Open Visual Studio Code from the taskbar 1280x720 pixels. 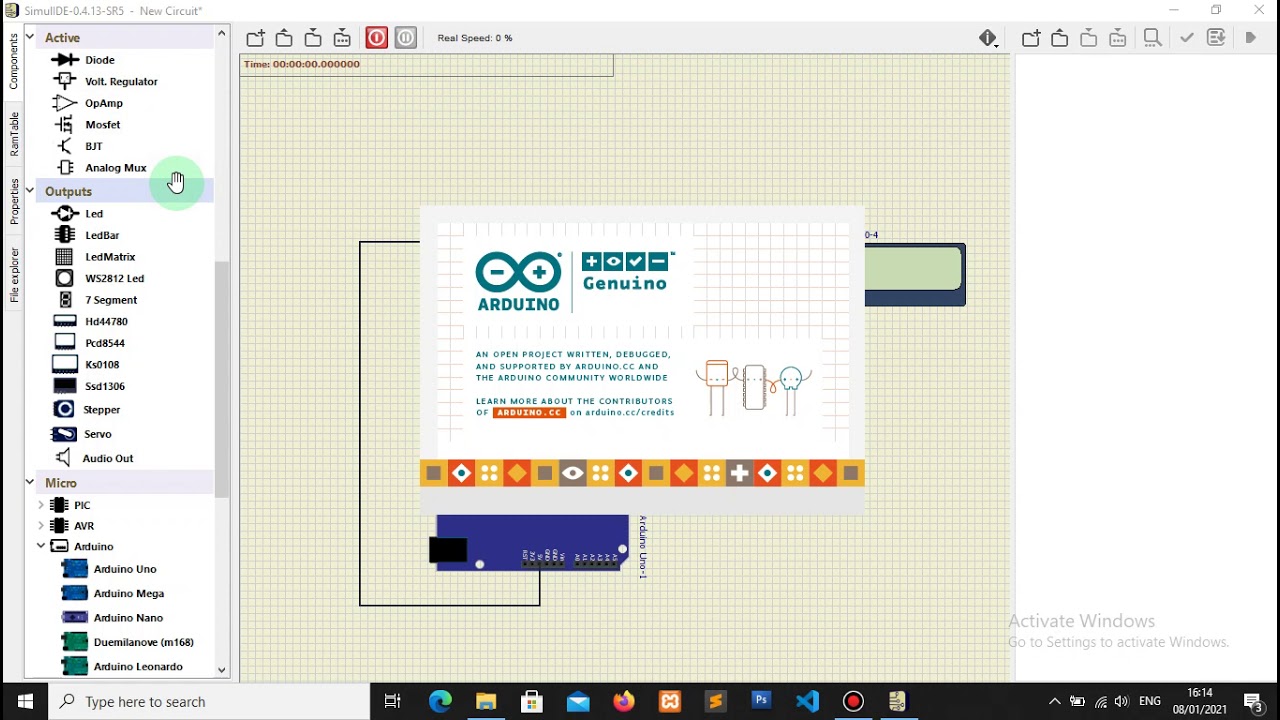pos(807,701)
